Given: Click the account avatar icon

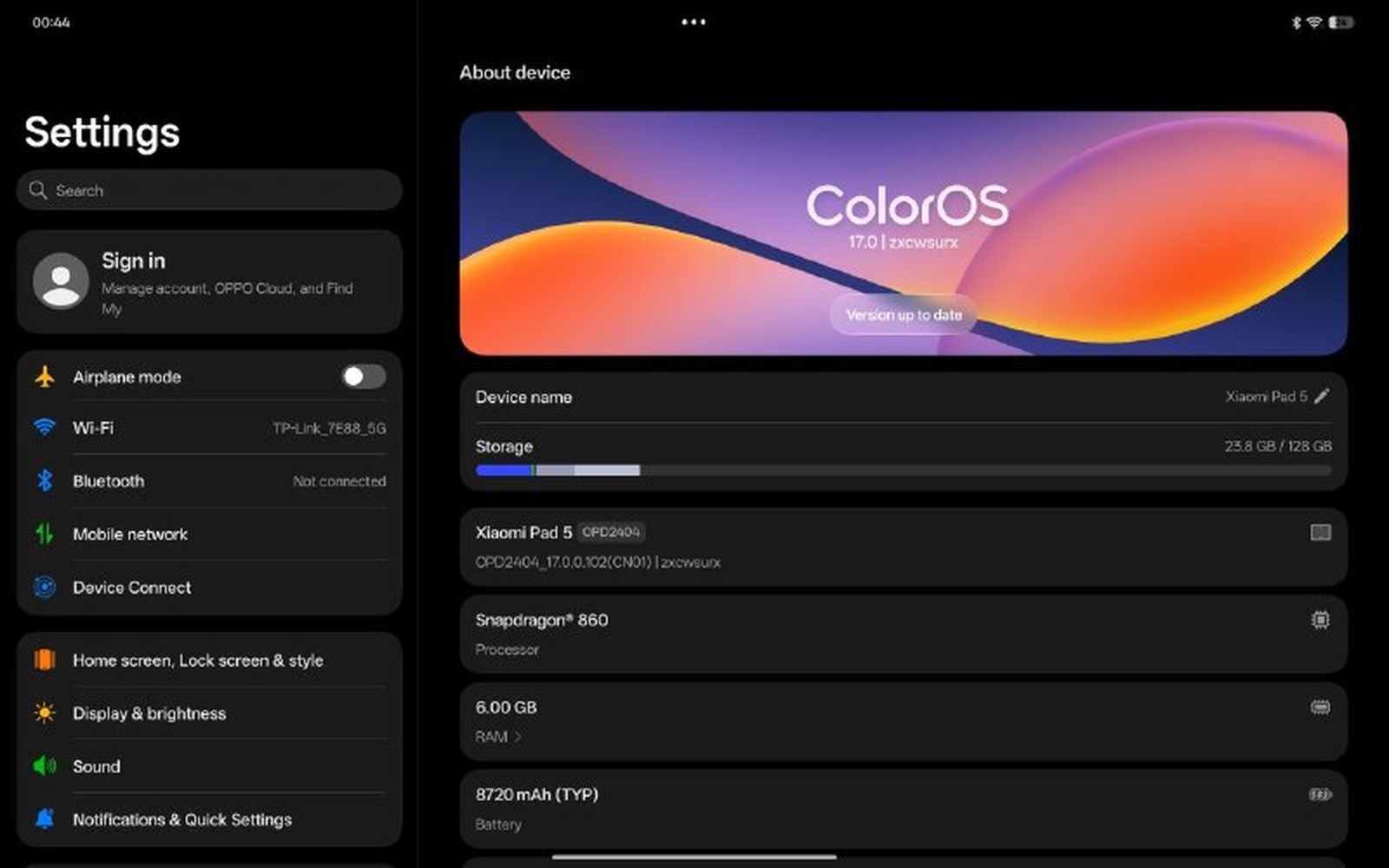Looking at the screenshot, I should pos(61,281).
